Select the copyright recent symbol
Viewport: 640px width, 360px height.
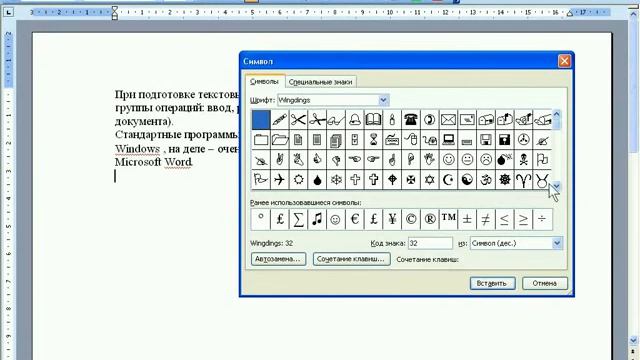411,219
